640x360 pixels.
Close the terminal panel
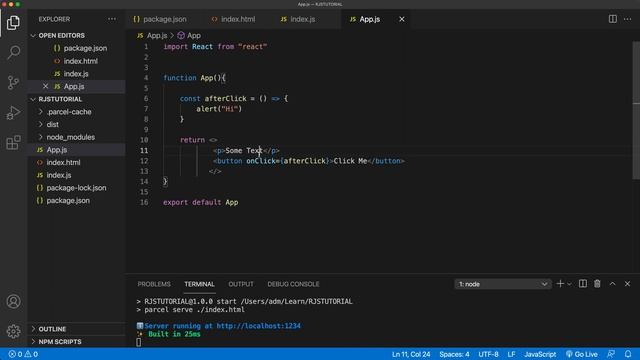627,284
